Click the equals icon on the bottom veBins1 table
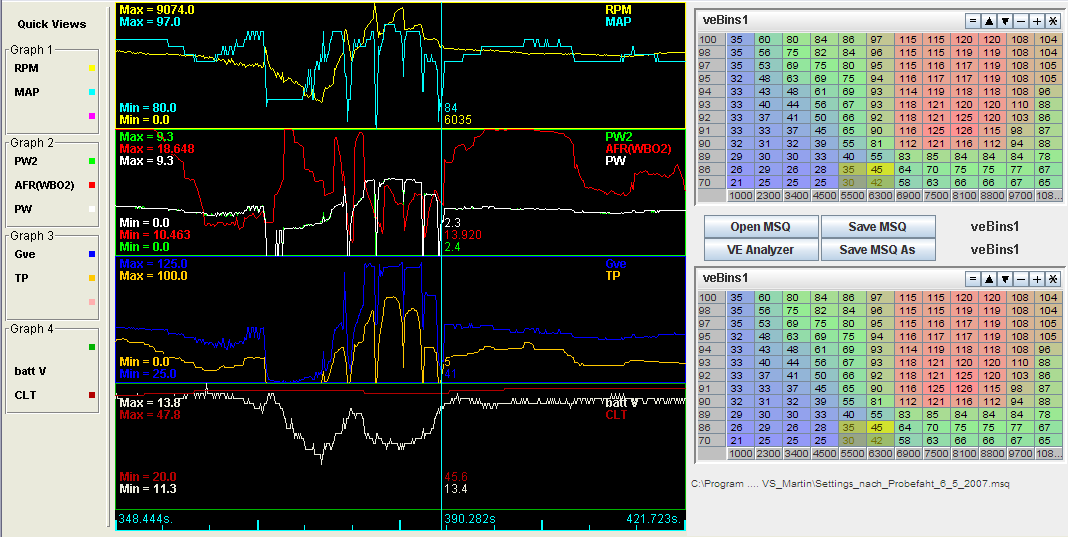Image resolution: width=1068 pixels, height=537 pixels. tap(973, 278)
